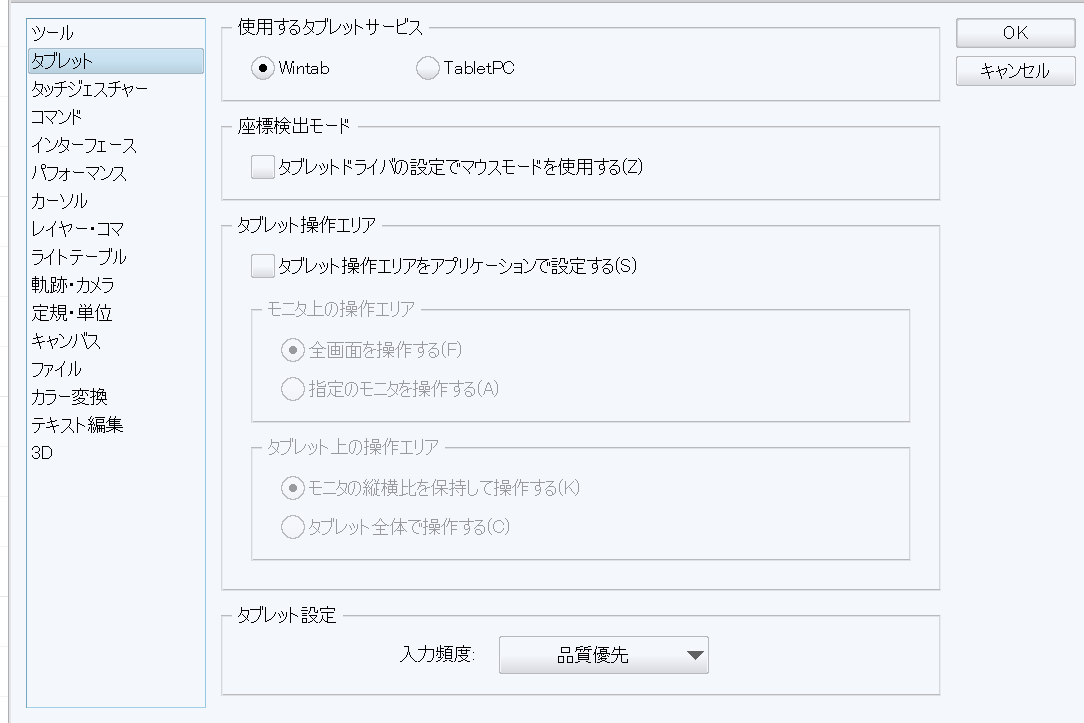Enable mouse mode checkbox (Z)
Image resolution: width=1084 pixels, height=723 pixels.
[x=263, y=167]
